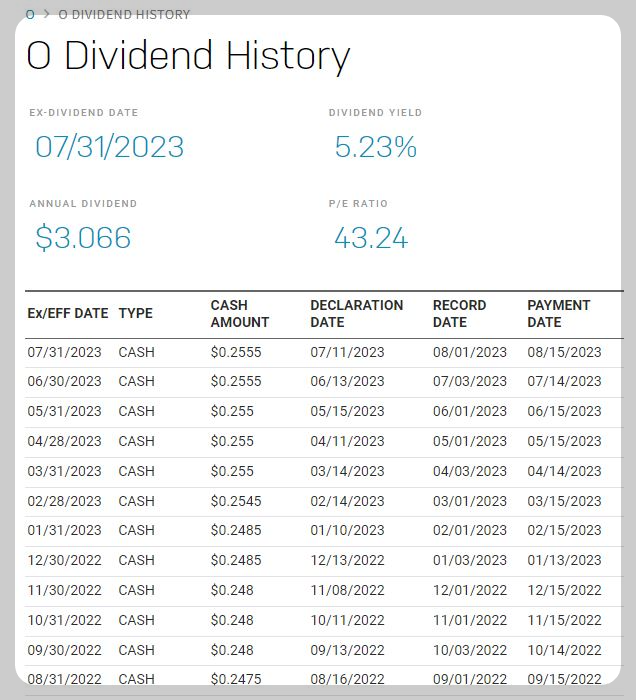Click declaration date 07/11/2023
The height and width of the screenshot is (700, 636).
pos(348,352)
